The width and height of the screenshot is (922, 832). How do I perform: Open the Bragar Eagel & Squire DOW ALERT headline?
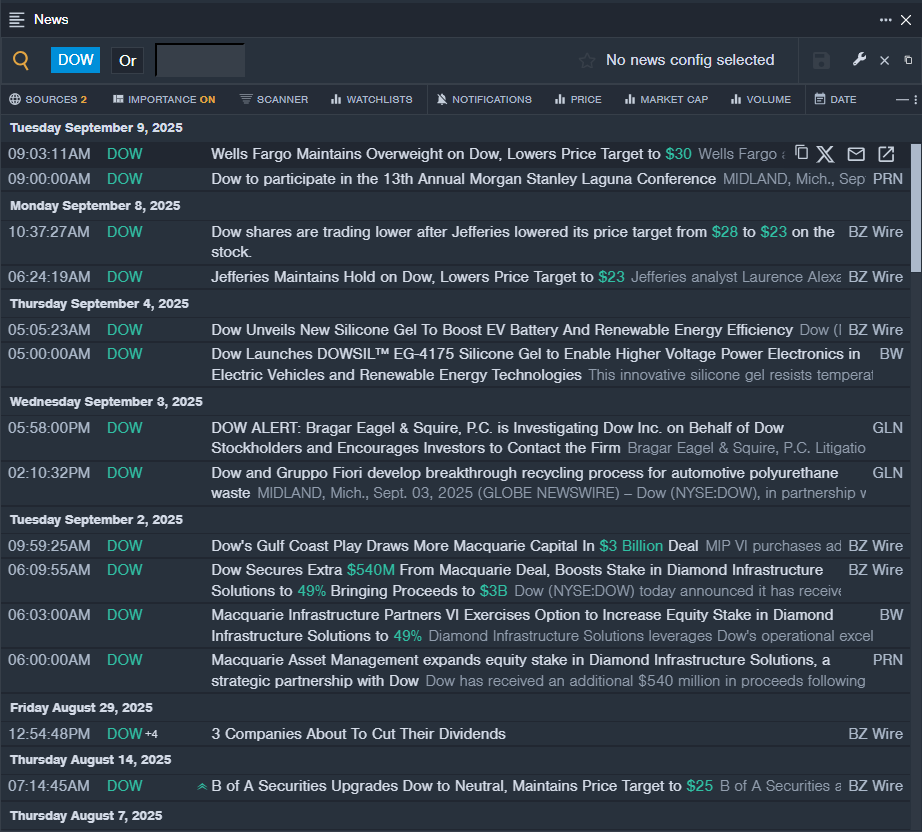(x=497, y=438)
